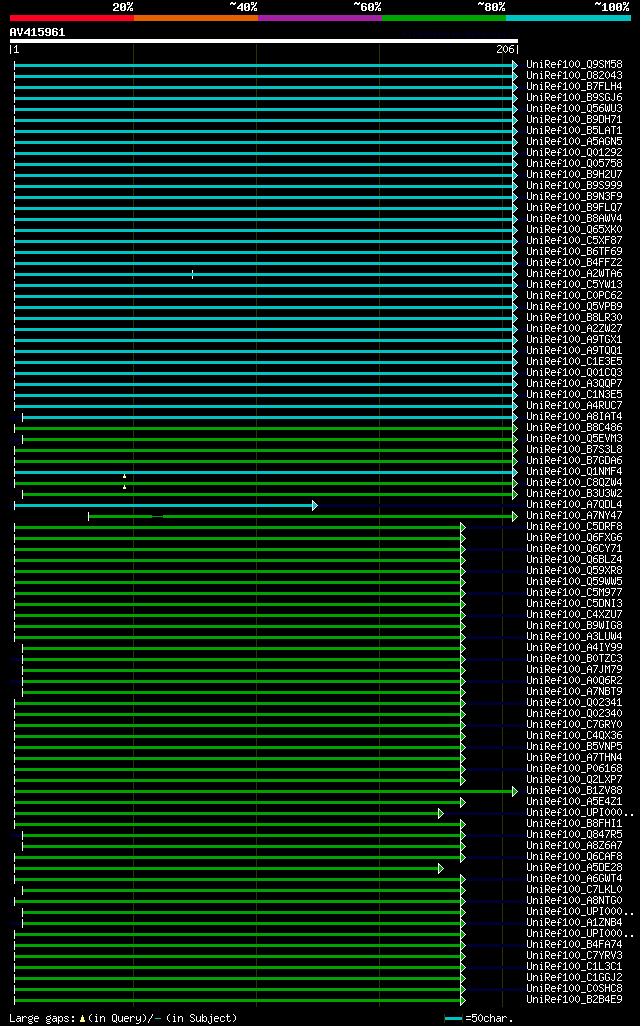The width and height of the screenshot is (640, 1026).
Task: Click the UniRef100_Q02341 hit label
Action: click(x=575, y=703)
